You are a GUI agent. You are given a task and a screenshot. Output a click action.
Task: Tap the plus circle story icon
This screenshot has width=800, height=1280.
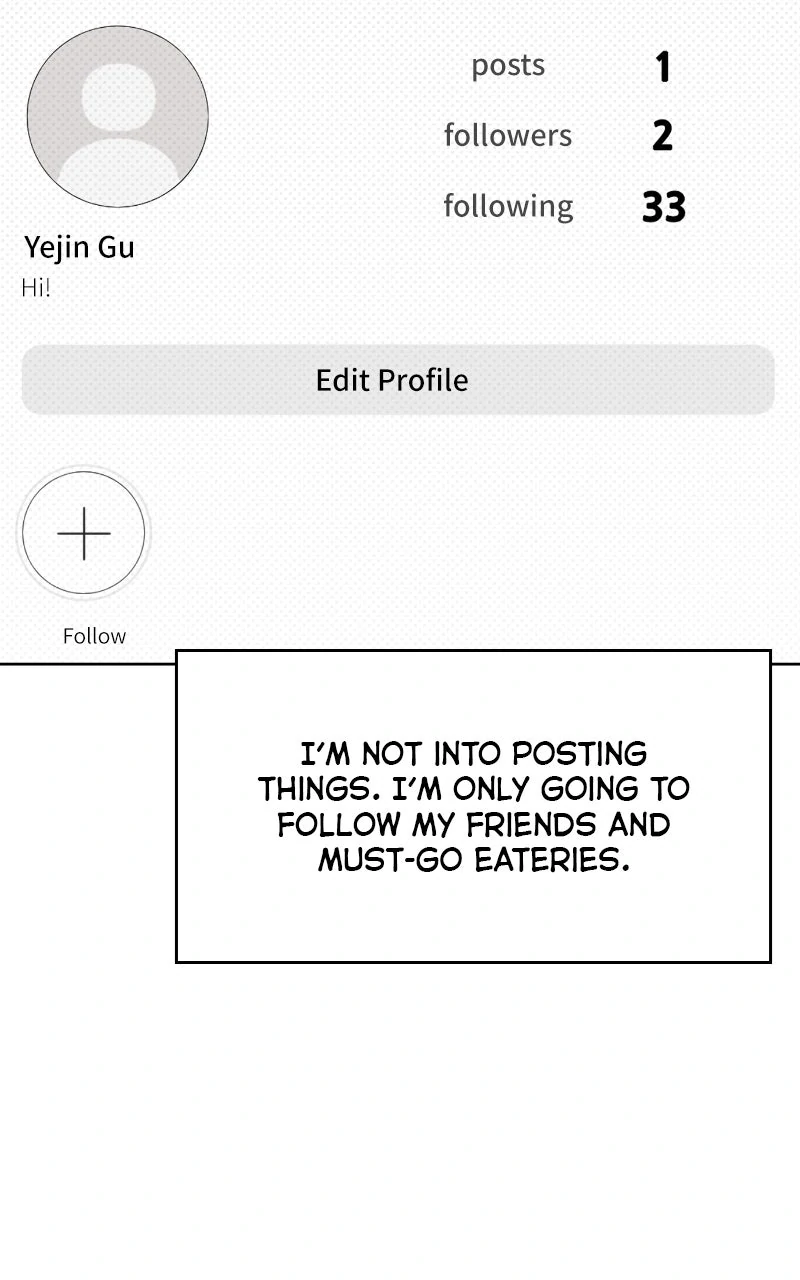pyautogui.click(x=84, y=533)
